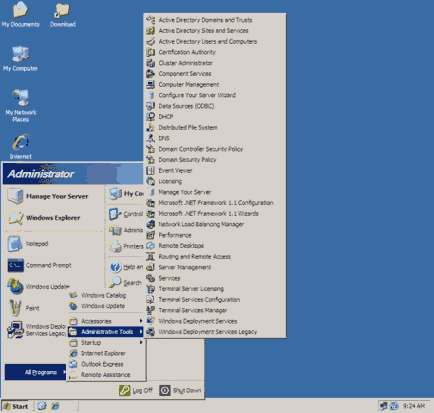Viewport: 434px width, 413px height.
Task: Open Command Prompt from Start menu
Action: [53, 265]
